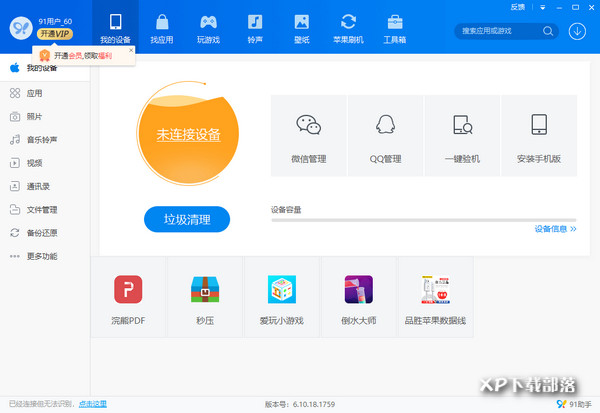Click the 反馈 feedback link

pyautogui.click(x=518, y=7)
